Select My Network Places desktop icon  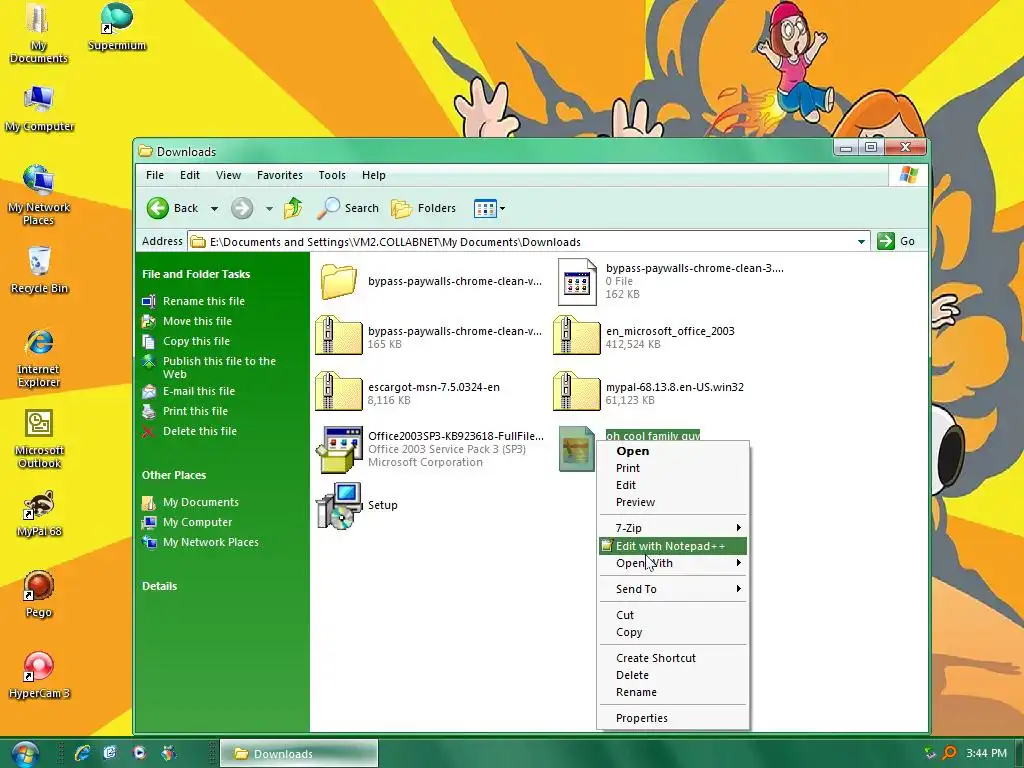(39, 195)
